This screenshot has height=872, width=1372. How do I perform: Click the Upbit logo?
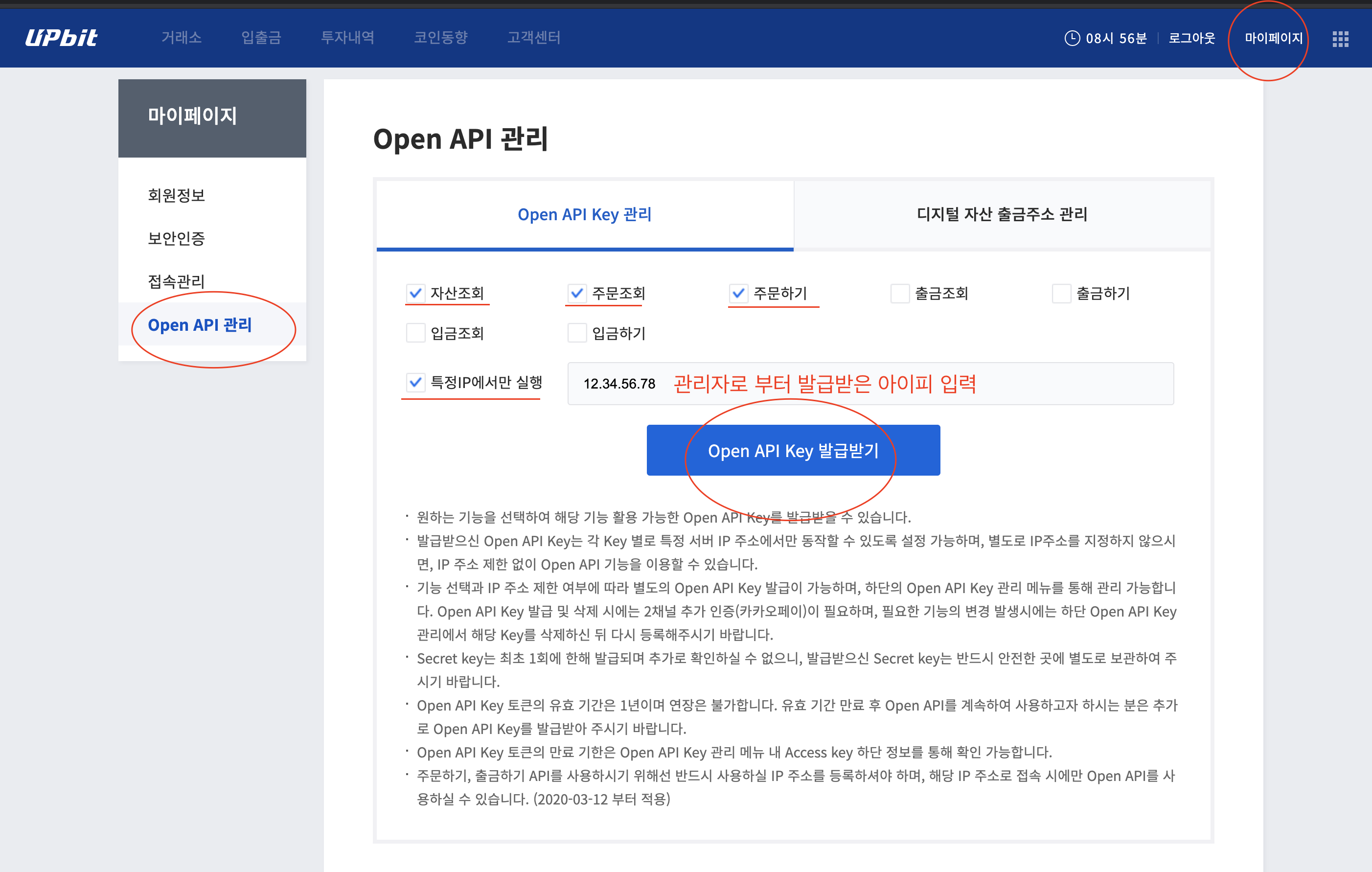(x=62, y=38)
